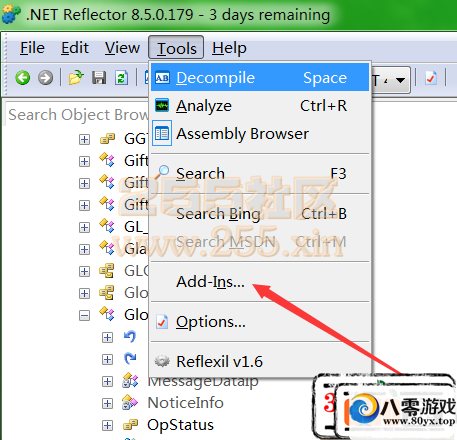Click the gray Forward navigation arrow
The height and width of the screenshot is (440, 457).
(x=45, y=78)
